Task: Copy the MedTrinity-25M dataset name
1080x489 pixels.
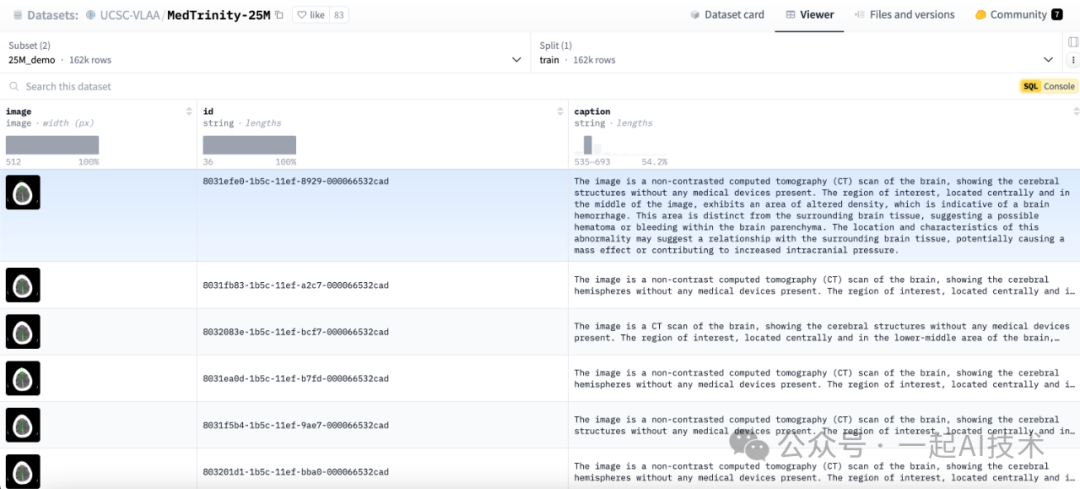Action: click(x=279, y=15)
